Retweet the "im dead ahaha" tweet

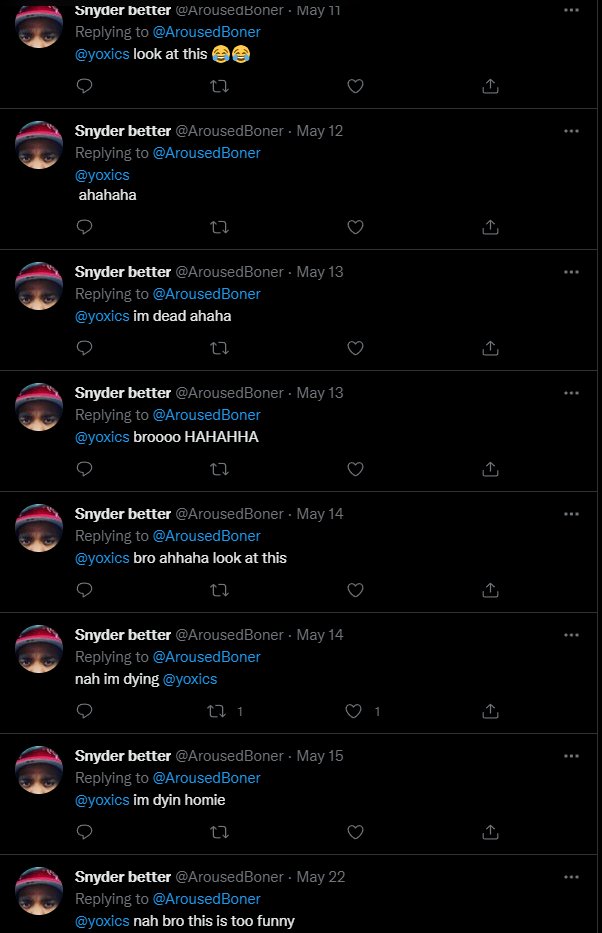tap(220, 348)
